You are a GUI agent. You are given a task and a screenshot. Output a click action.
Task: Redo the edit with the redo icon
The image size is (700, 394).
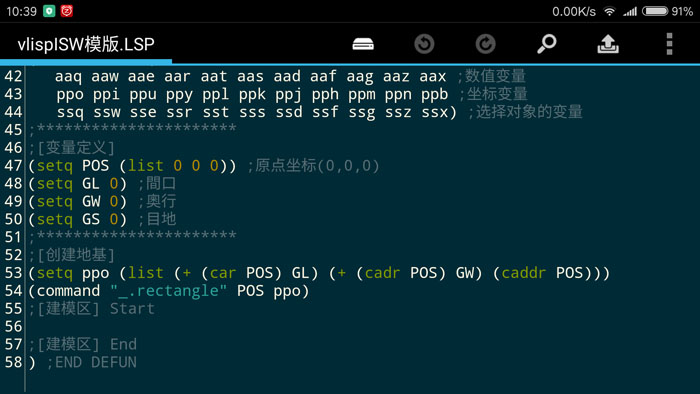click(485, 44)
